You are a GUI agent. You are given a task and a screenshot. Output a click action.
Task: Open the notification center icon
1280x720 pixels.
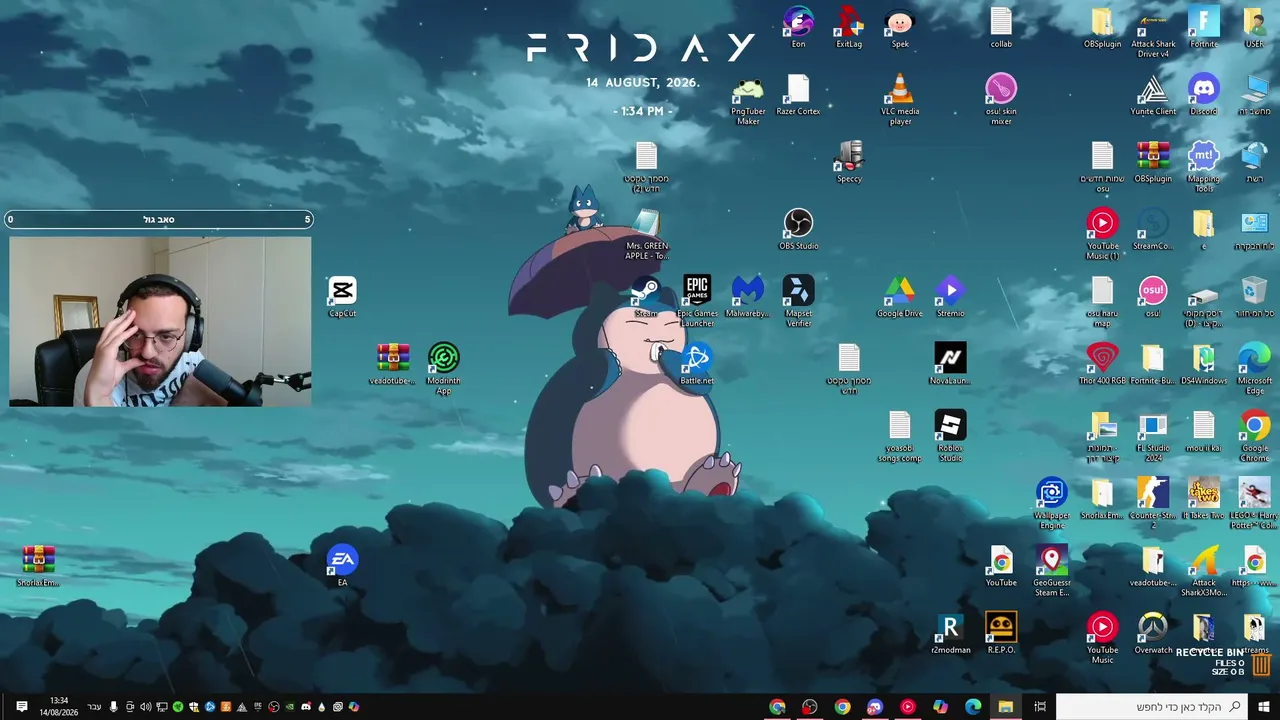[22, 707]
